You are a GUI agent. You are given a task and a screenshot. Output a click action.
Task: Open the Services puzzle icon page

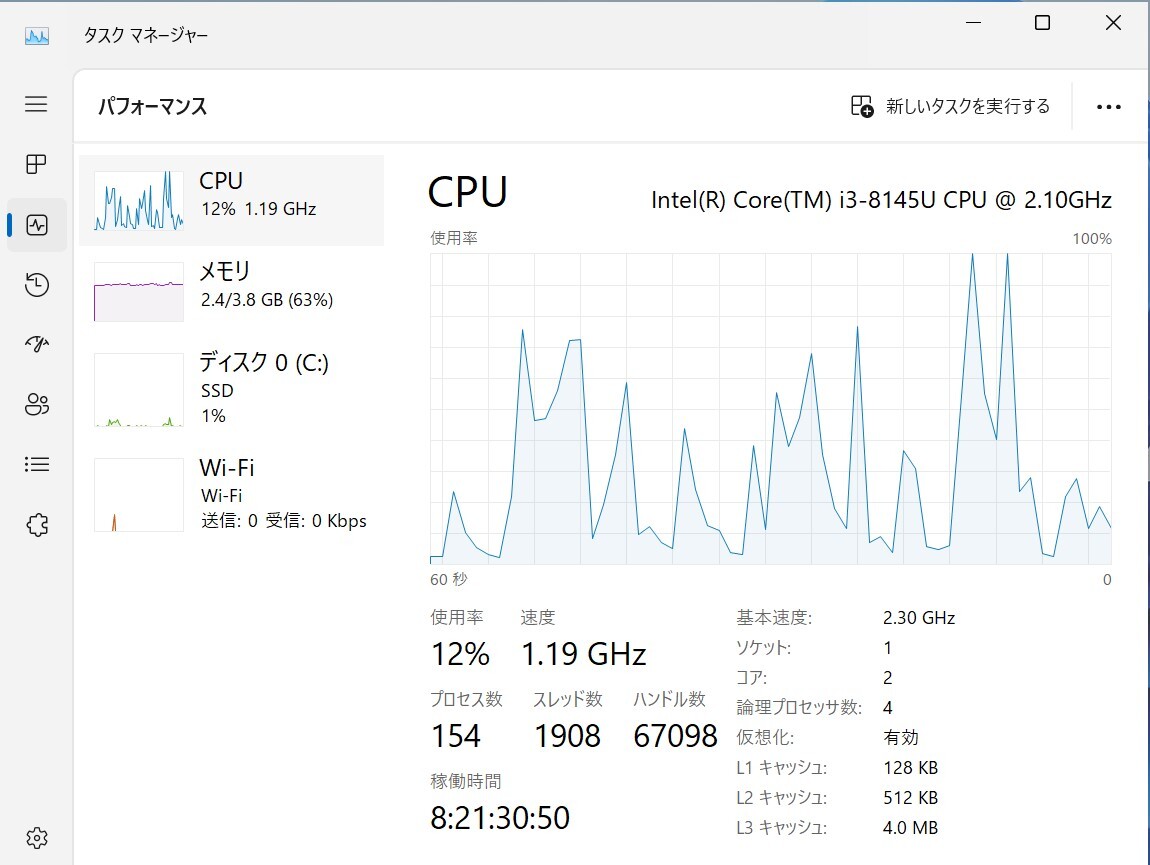[37, 525]
